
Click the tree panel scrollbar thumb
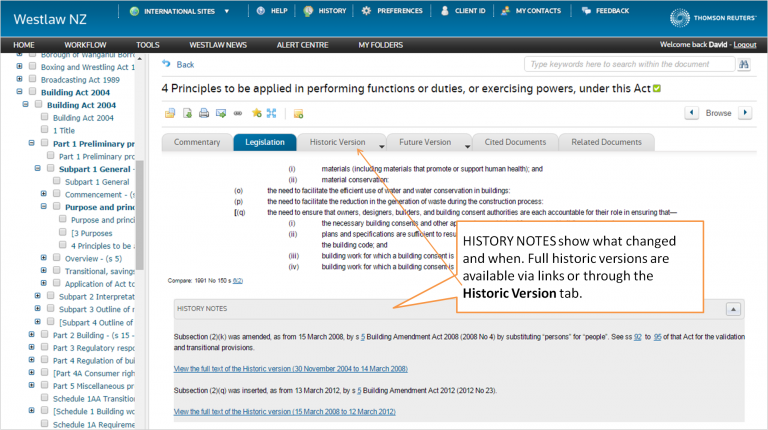pyautogui.click(x=140, y=215)
